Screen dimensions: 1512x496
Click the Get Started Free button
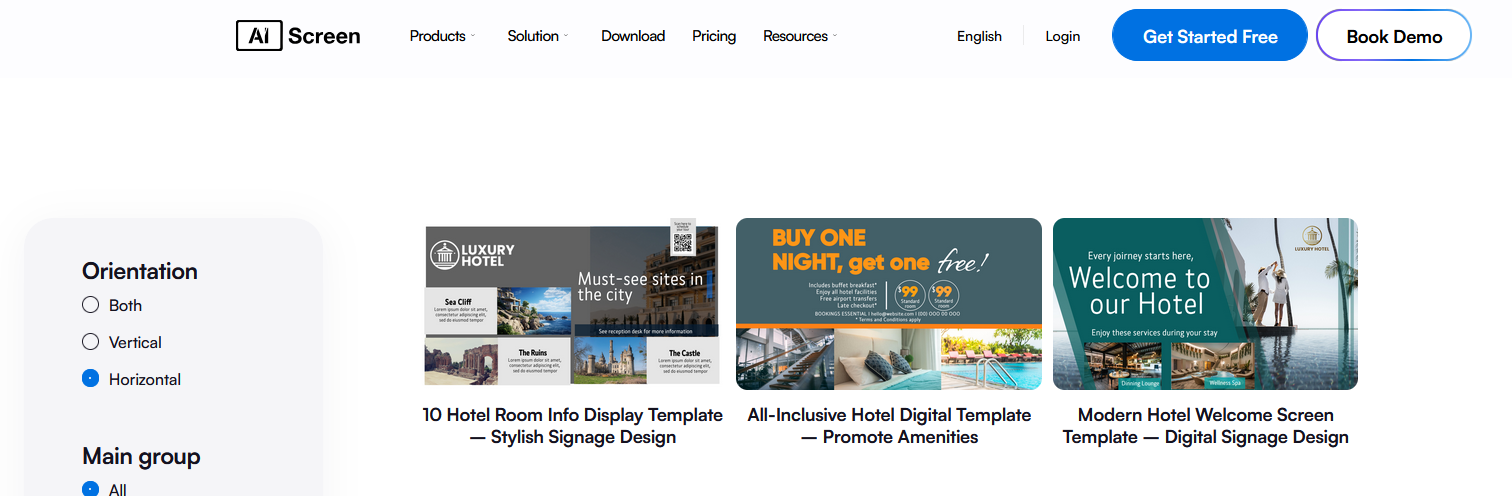(x=1210, y=36)
